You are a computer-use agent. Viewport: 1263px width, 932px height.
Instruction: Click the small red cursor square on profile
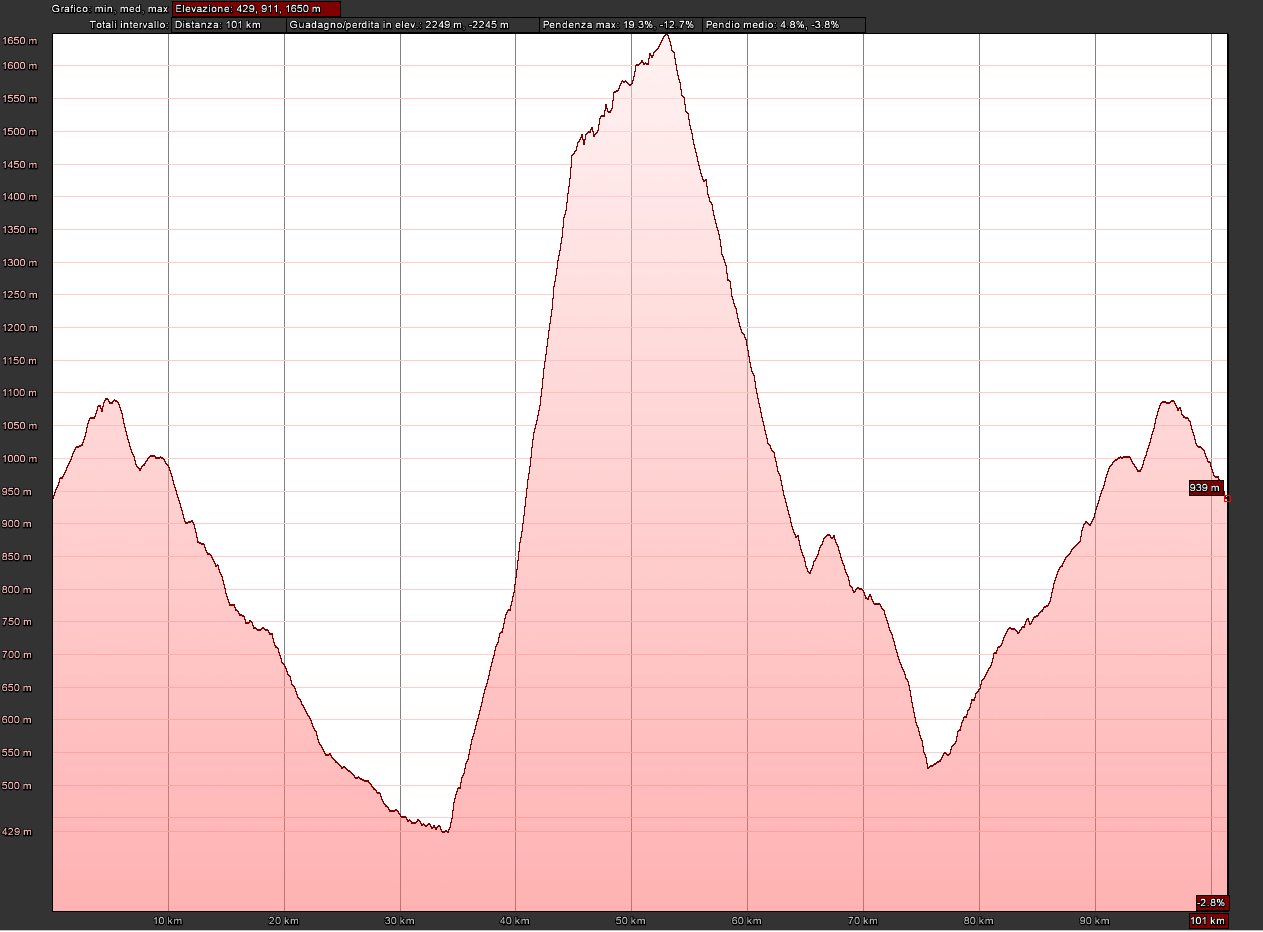tap(1227, 498)
